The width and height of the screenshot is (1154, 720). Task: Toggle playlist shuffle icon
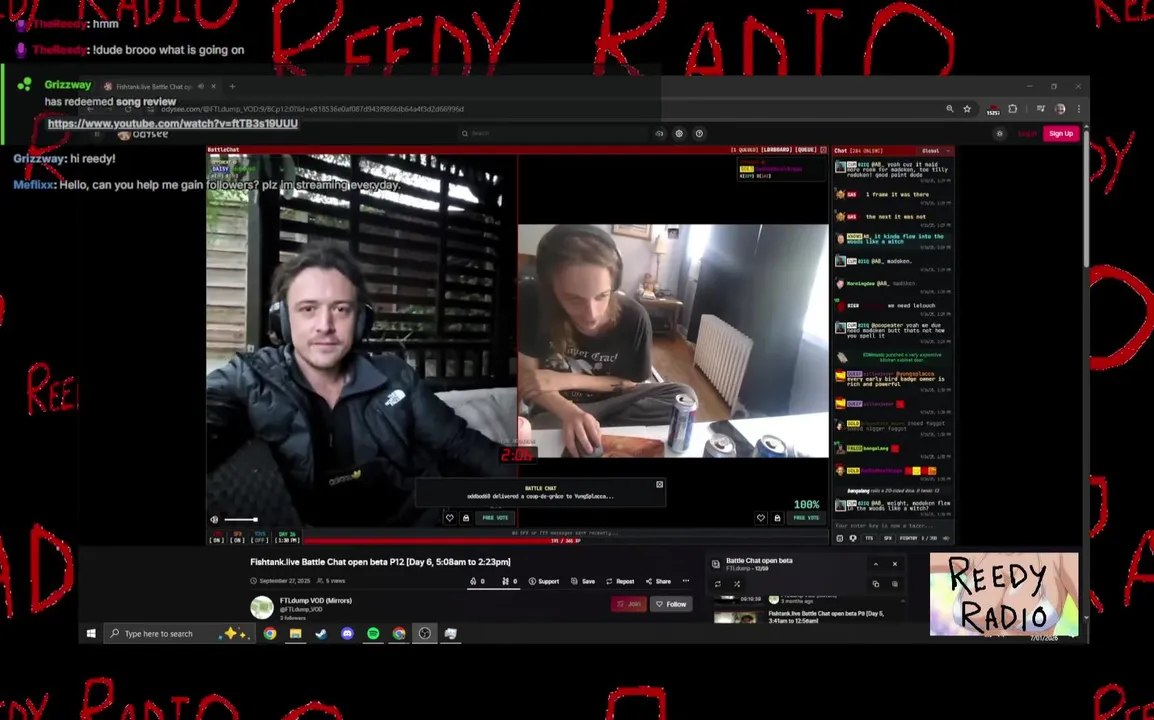click(737, 584)
